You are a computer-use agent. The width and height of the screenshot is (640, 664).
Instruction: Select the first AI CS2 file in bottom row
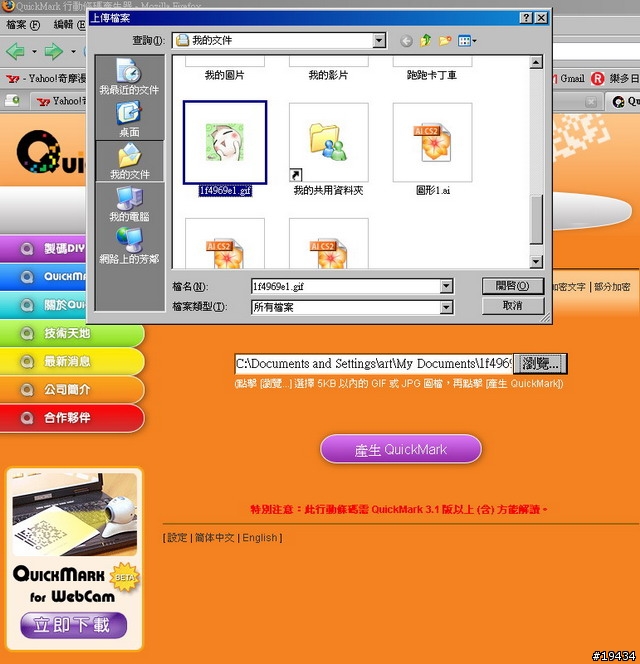(225, 243)
